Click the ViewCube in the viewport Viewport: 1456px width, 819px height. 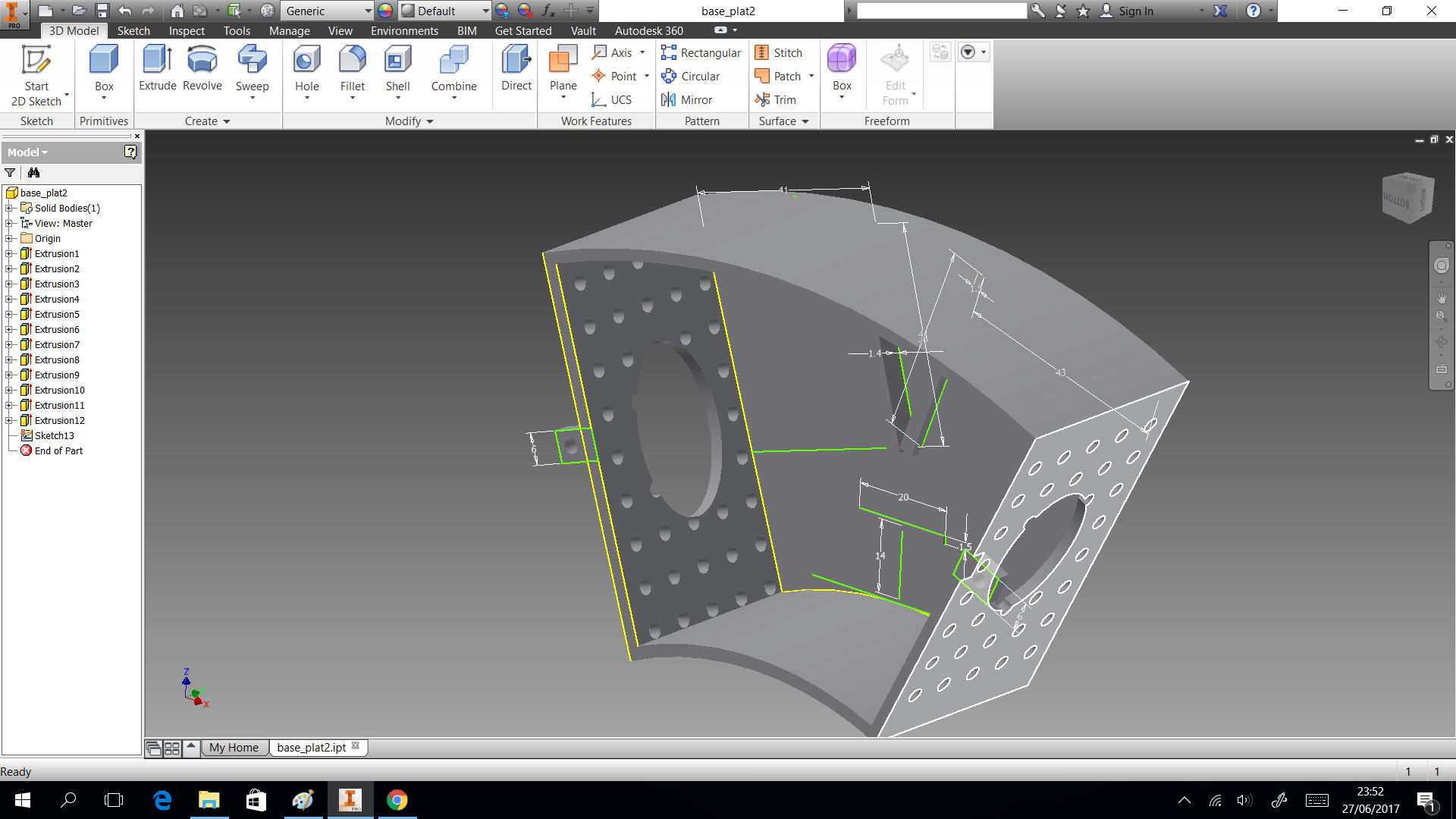point(1407,199)
